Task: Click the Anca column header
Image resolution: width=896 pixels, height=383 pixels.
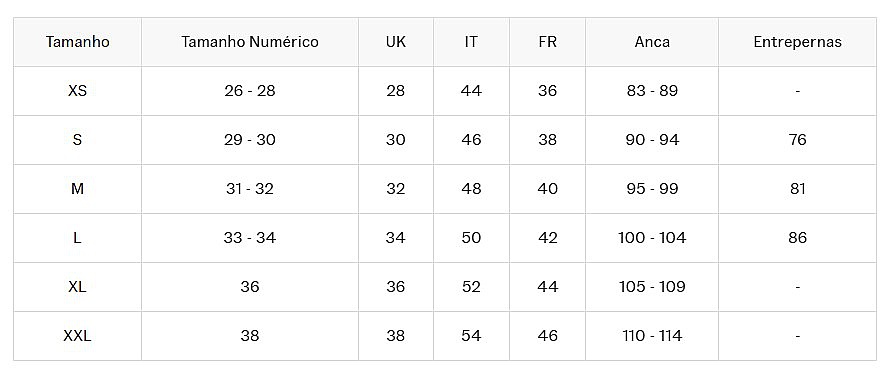Action: (x=652, y=42)
